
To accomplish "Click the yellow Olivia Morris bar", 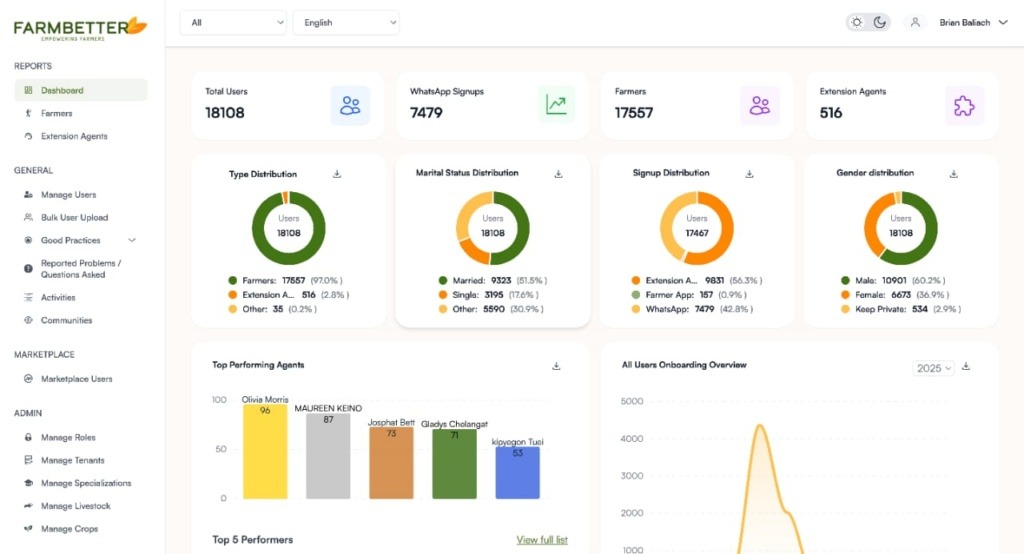I will 265,455.
